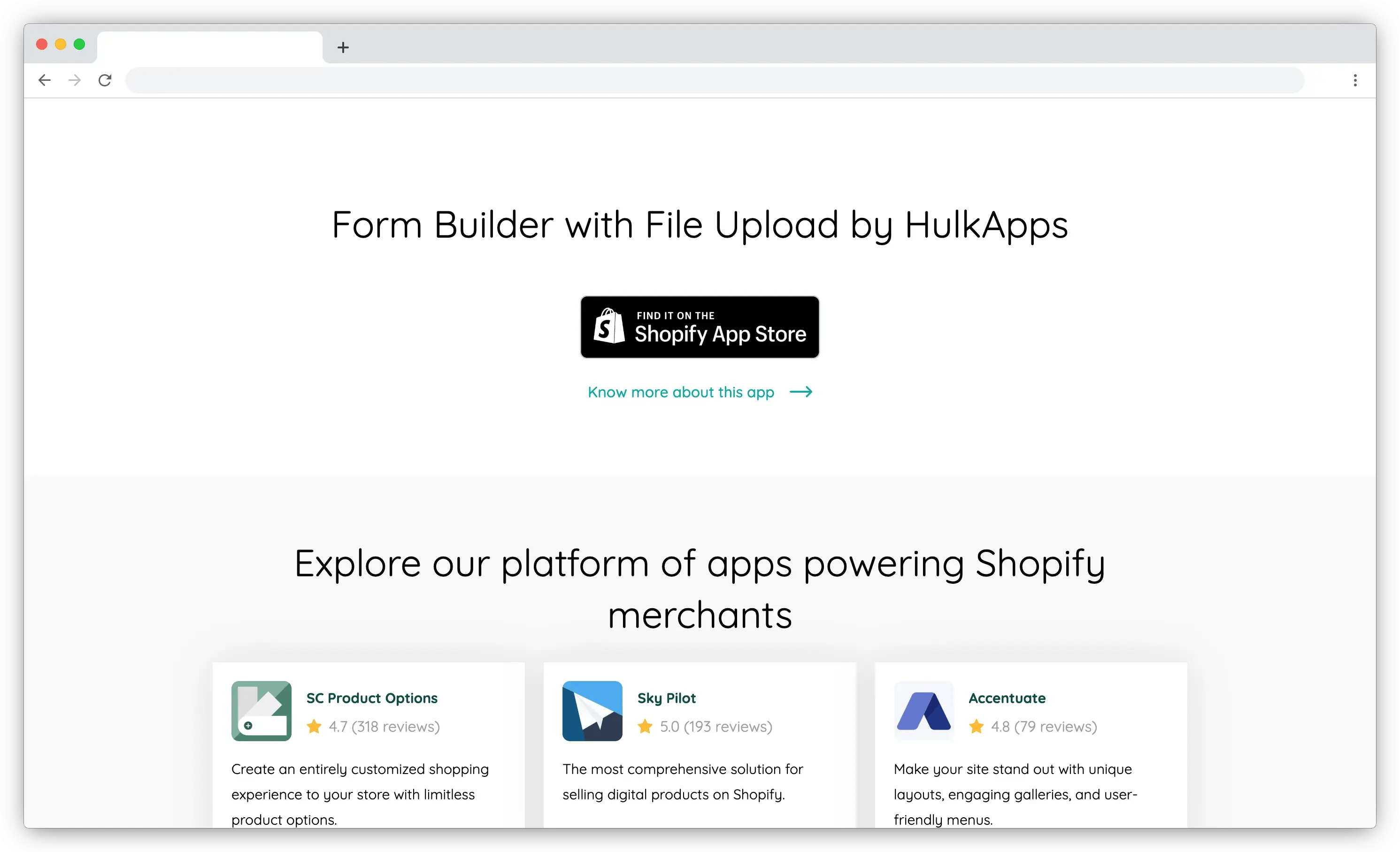
Task: Click the Accentuate description text
Action: click(x=1015, y=794)
